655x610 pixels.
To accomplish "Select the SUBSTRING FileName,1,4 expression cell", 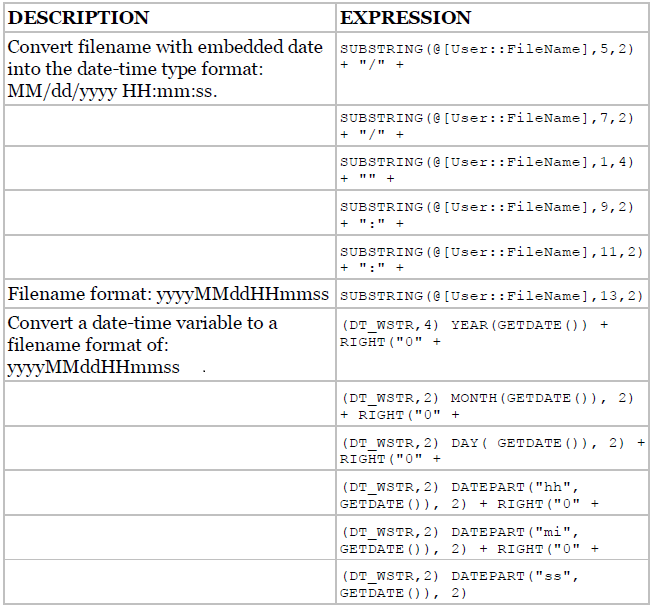I will (493, 168).
